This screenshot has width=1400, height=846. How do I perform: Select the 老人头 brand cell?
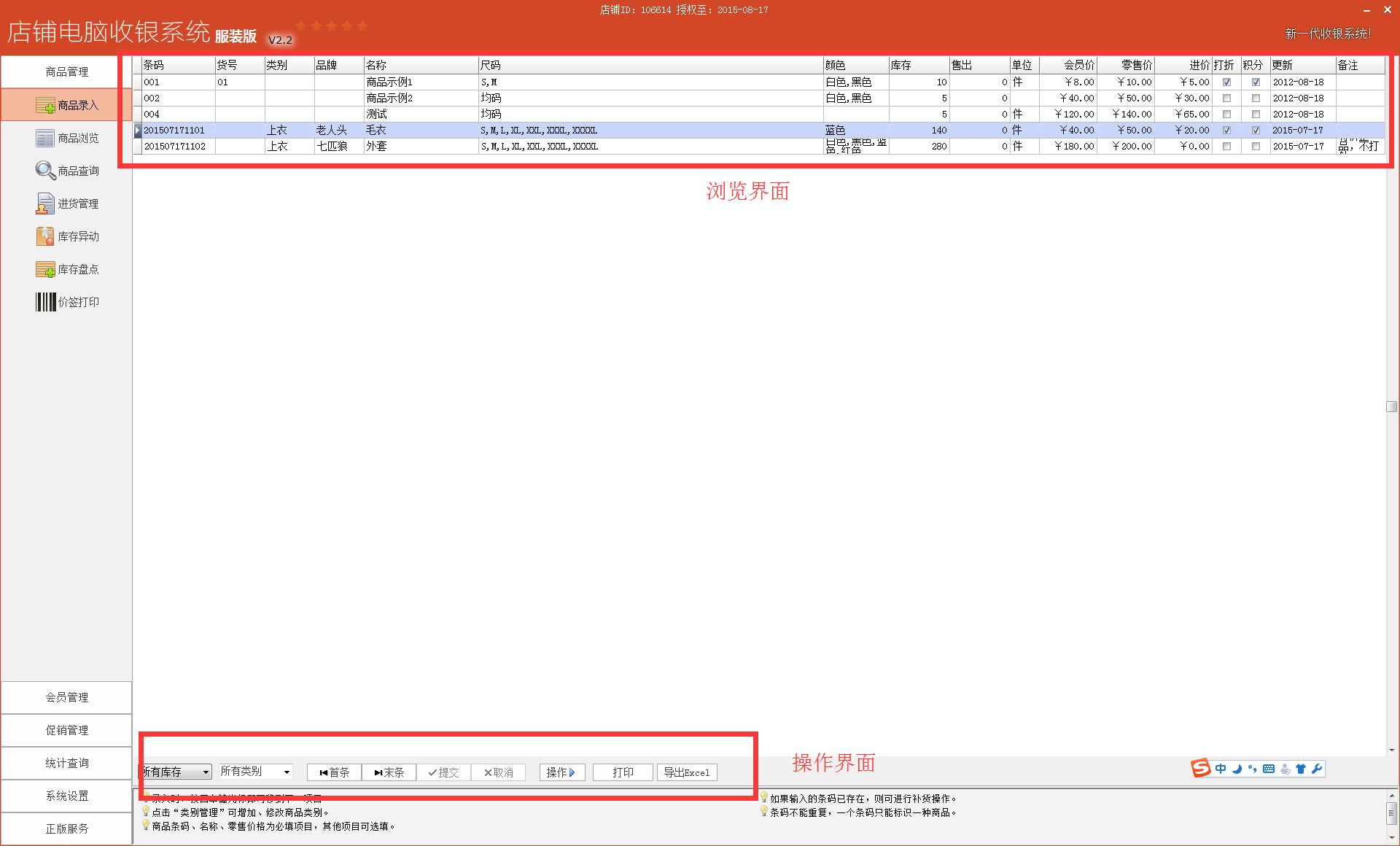(339, 131)
